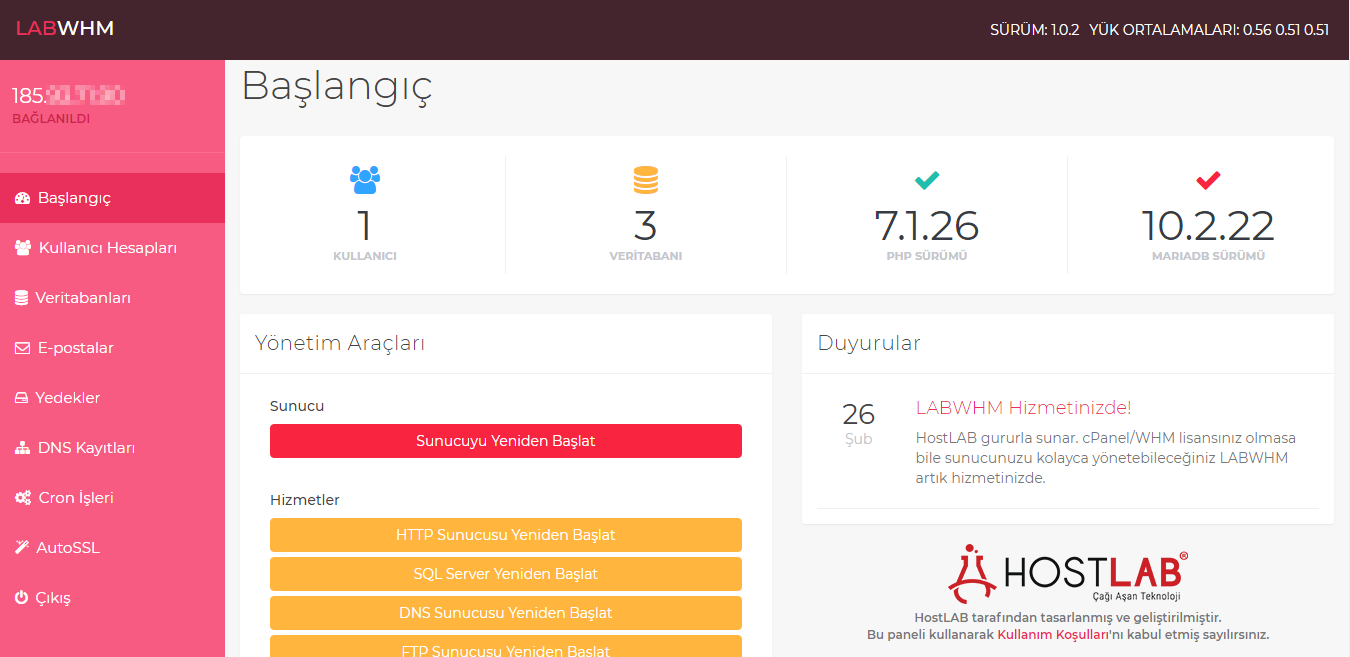Navigate to DNS Kayıtları
This screenshot has width=1350, height=657.
(x=112, y=448)
